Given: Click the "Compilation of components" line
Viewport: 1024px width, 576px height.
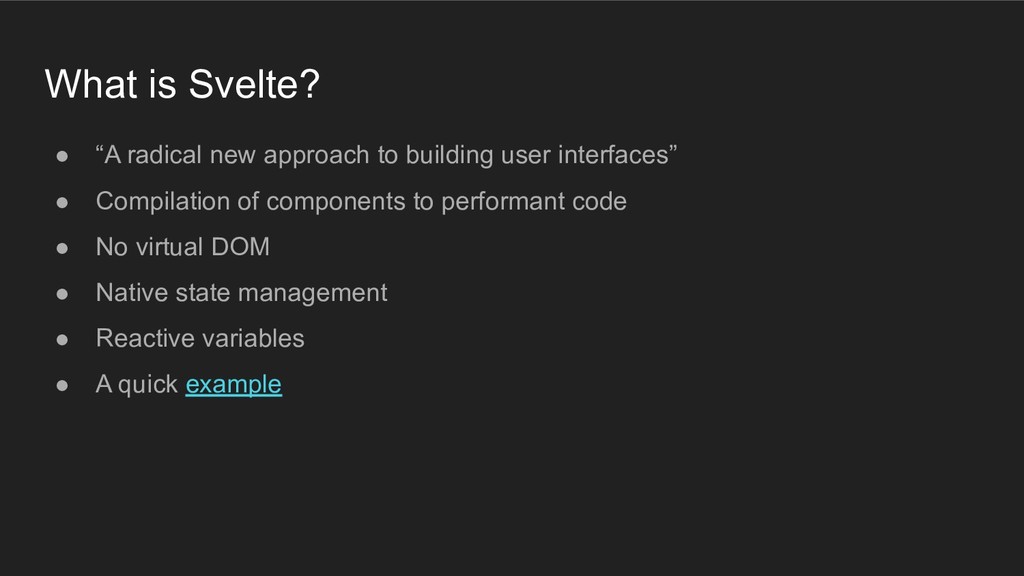Looking at the screenshot, I should pyautogui.click(x=361, y=202).
